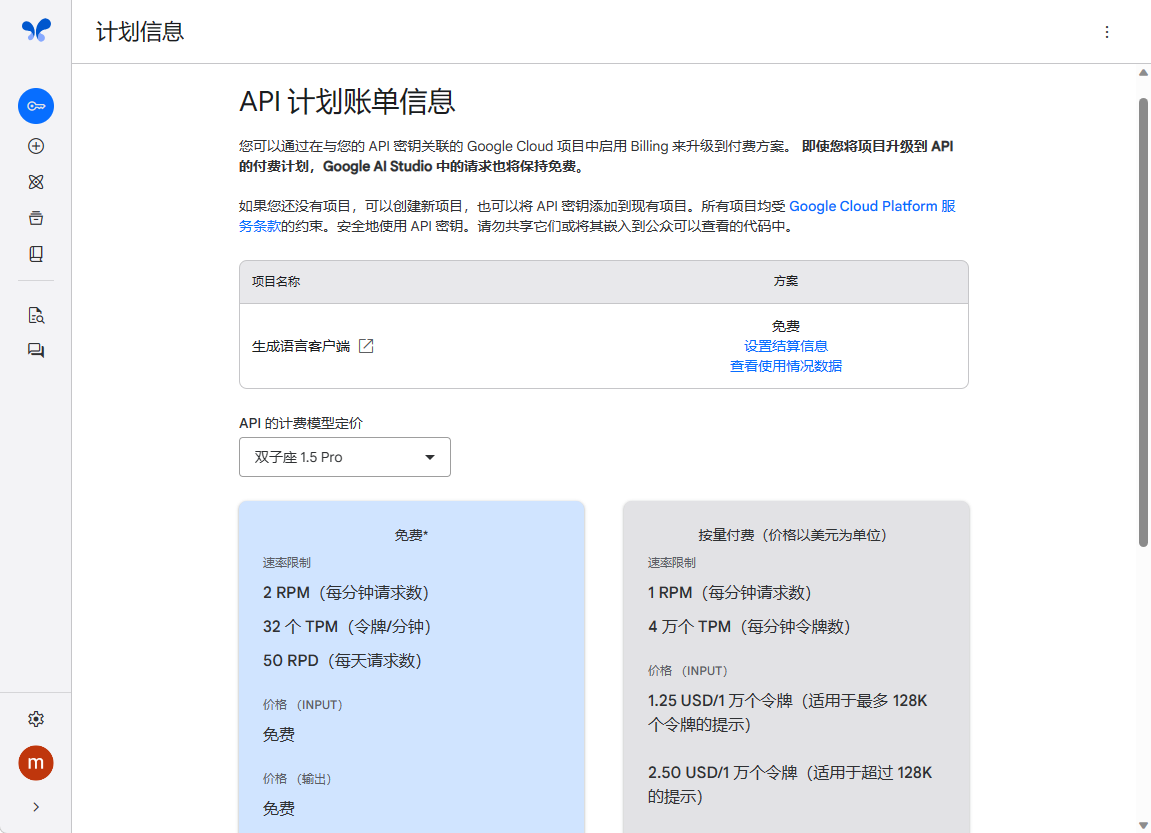Image resolution: width=1151 pixels, height=833 pixels.
Task: Open the 双子座 1.5 Pro model dropdown
Action: (345, 457)
